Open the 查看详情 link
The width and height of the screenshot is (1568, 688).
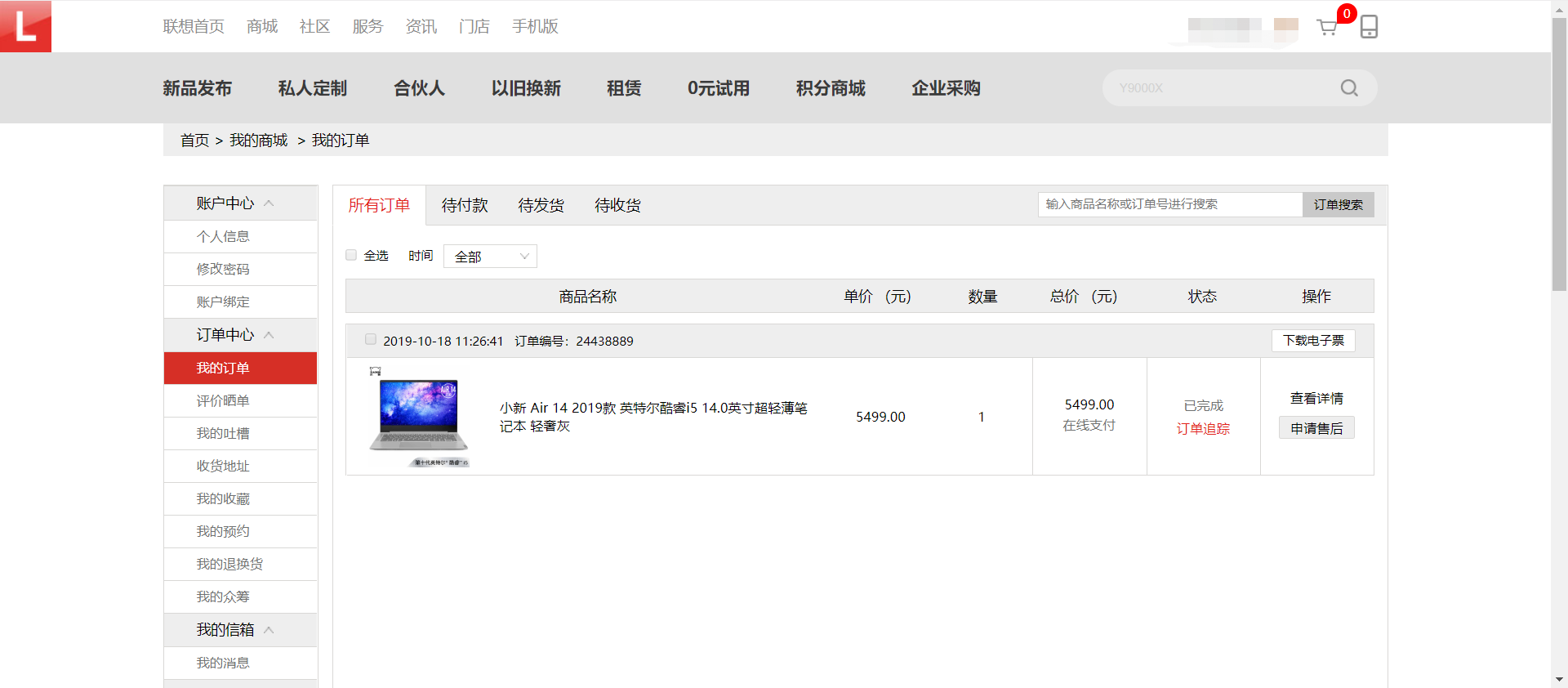click(x=1316, y=399)
